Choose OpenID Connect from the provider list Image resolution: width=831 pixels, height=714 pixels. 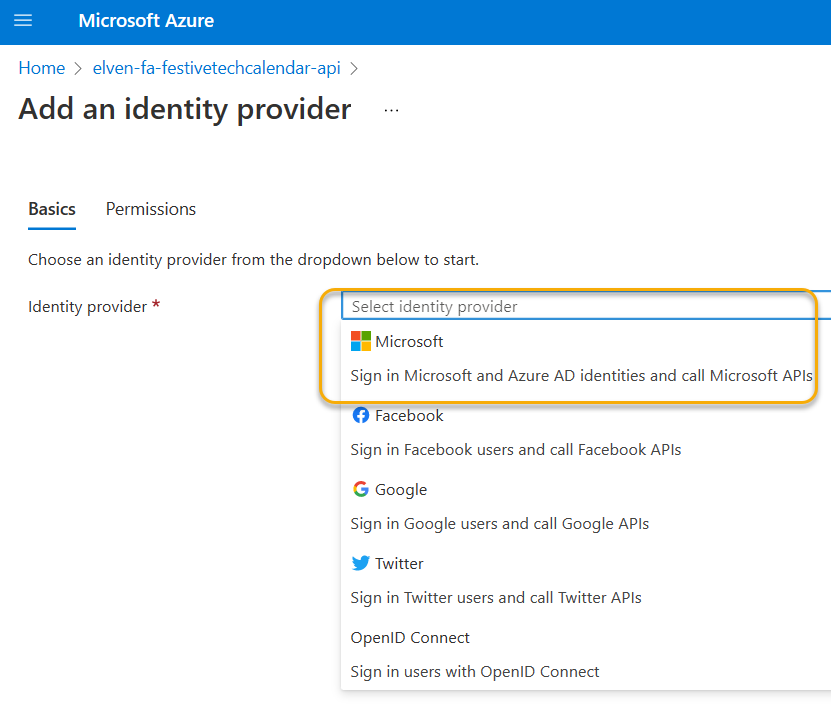click(x=410, y=638)
